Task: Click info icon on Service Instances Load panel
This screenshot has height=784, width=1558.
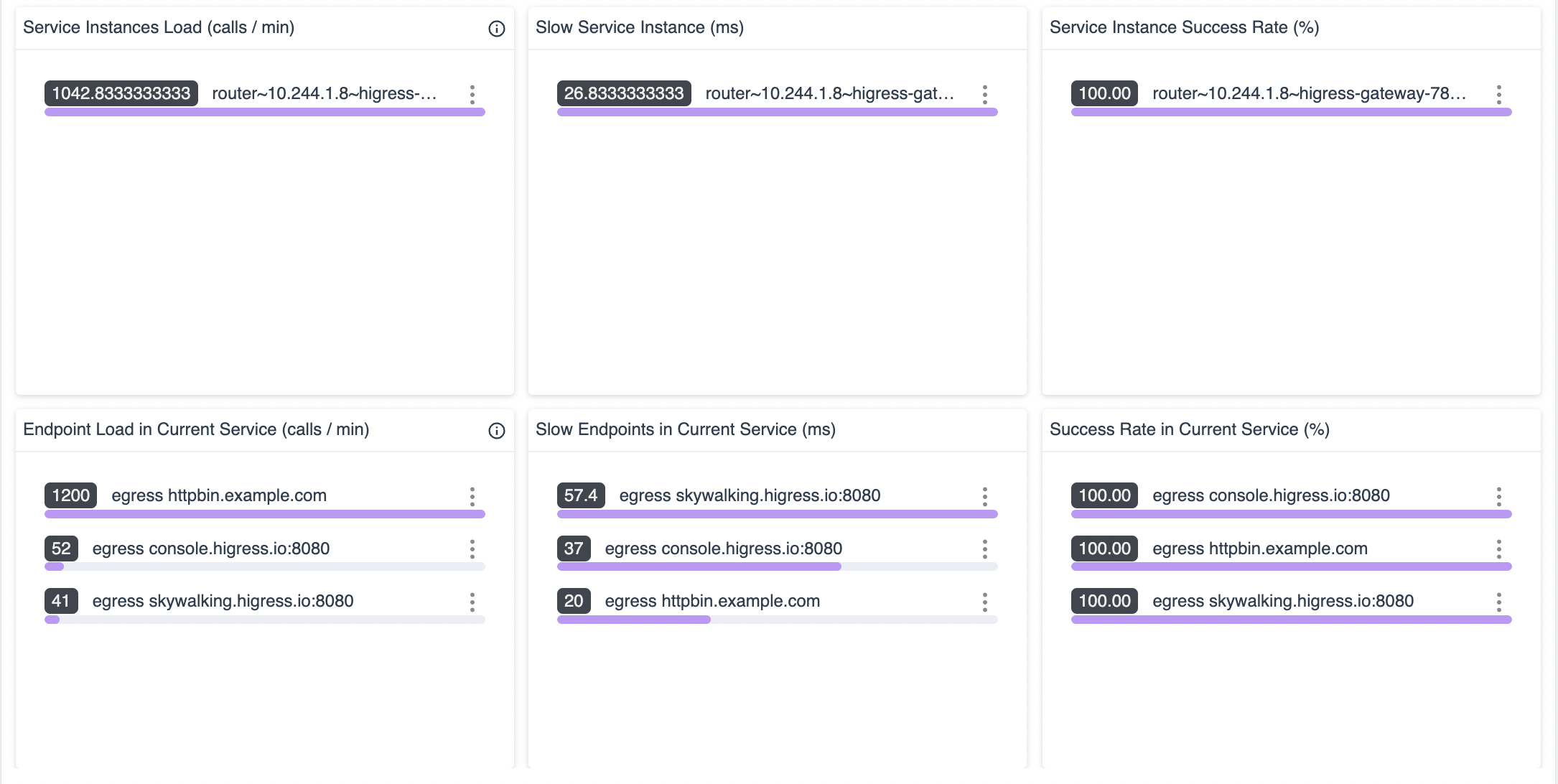Action: [496, 29]
